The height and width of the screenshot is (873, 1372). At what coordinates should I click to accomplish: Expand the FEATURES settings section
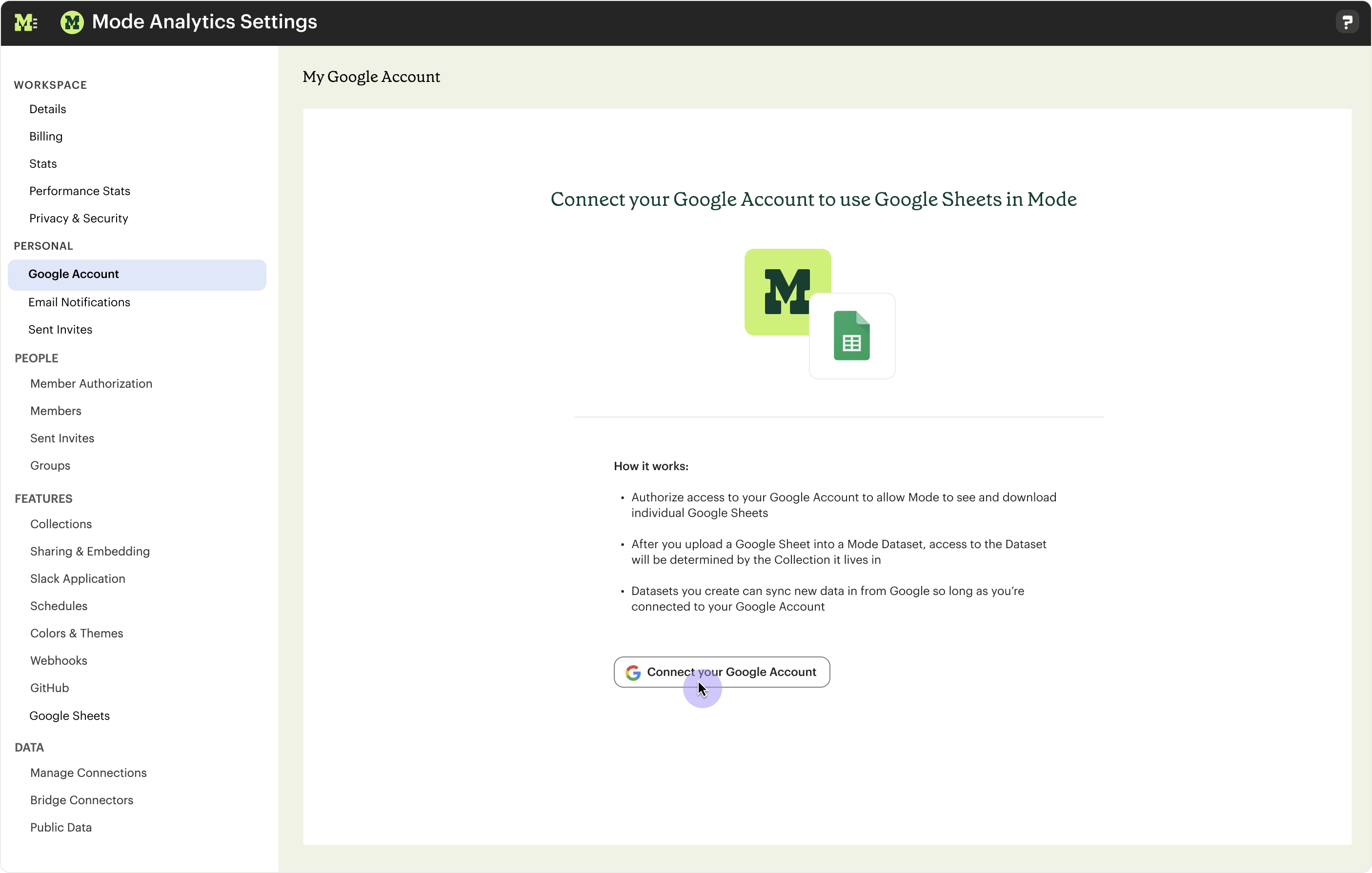43,498
